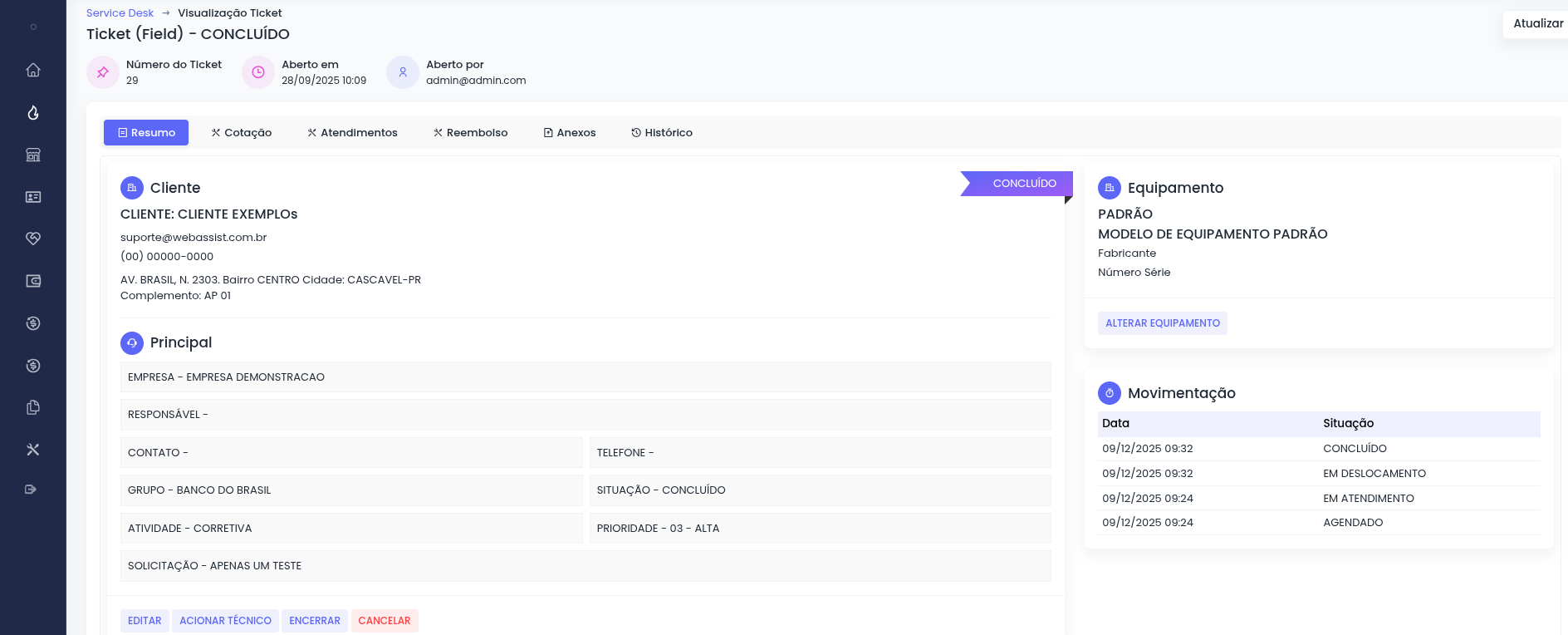Follow the Service Desk breadcrumb link

120,13
